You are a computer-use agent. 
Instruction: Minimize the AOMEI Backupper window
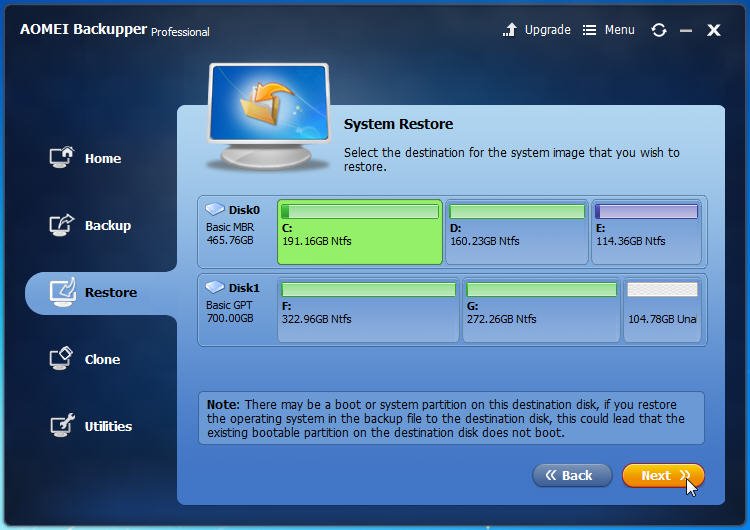point(686,31)
